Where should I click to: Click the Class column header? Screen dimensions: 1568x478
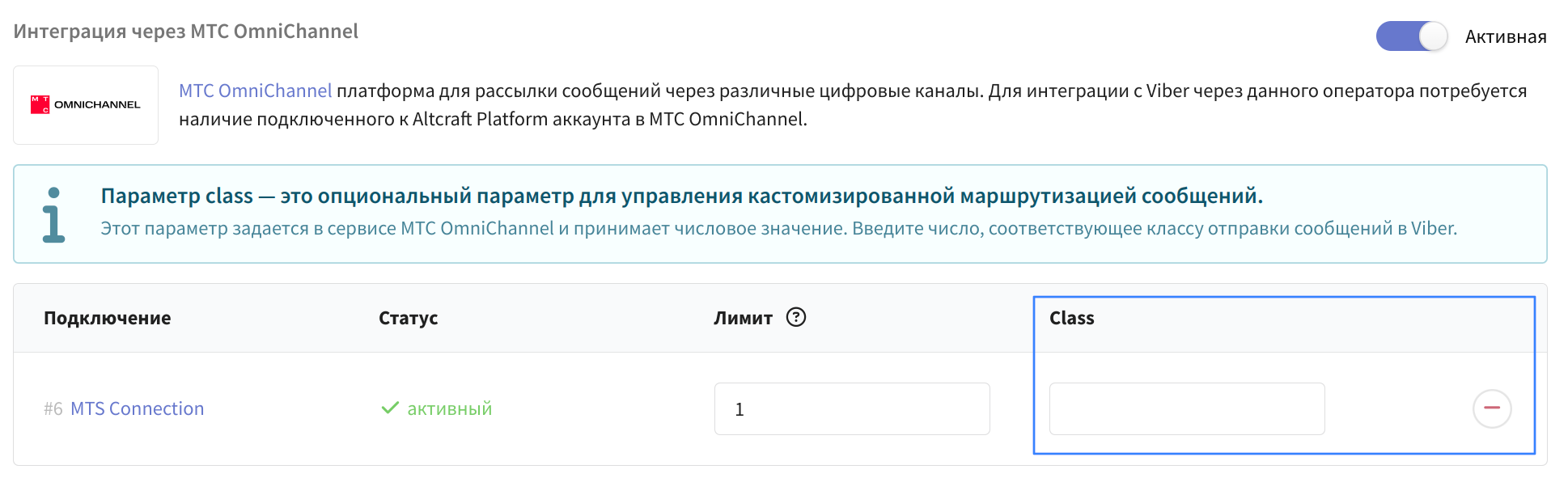click(1072, 318)
